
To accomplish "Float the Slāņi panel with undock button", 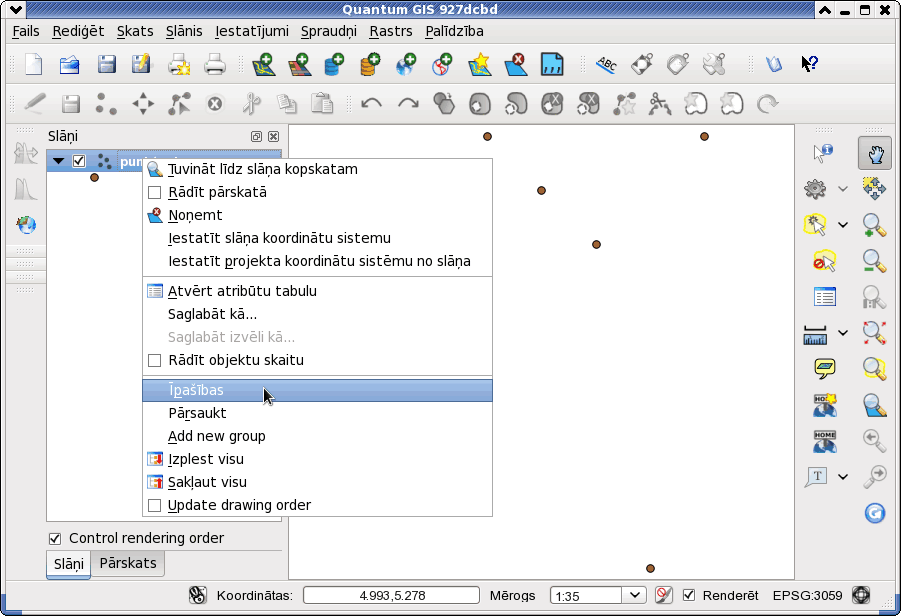I will 256,136.
